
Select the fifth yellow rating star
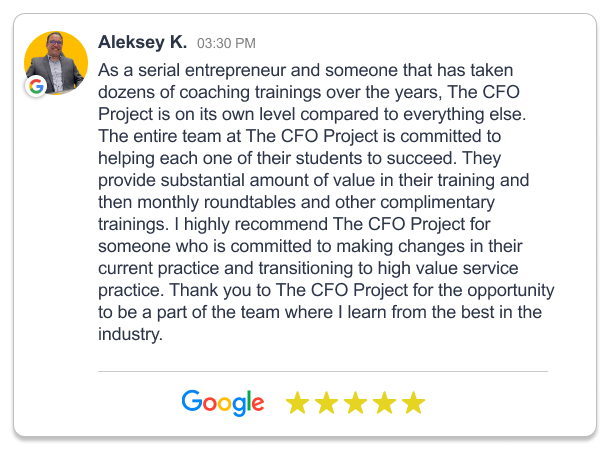point(413,402)
